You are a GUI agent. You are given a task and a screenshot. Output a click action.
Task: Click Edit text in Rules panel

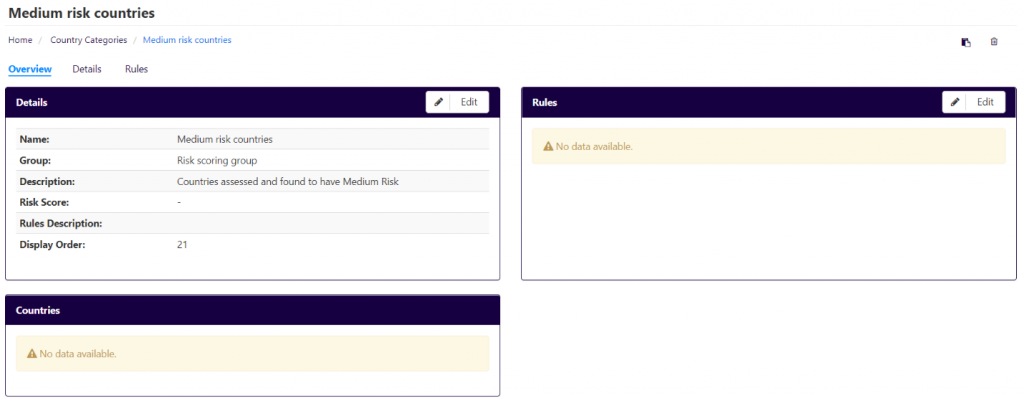tap(985, 102)
